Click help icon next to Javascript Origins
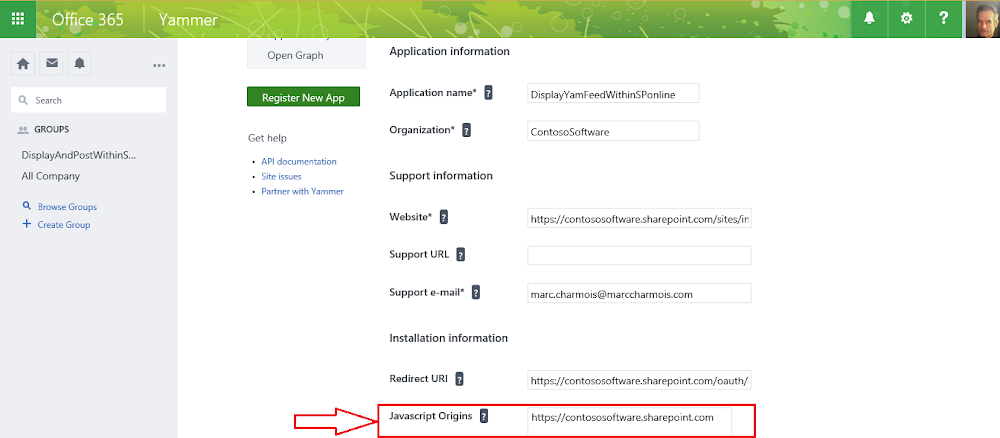 (x=484, y=416)
